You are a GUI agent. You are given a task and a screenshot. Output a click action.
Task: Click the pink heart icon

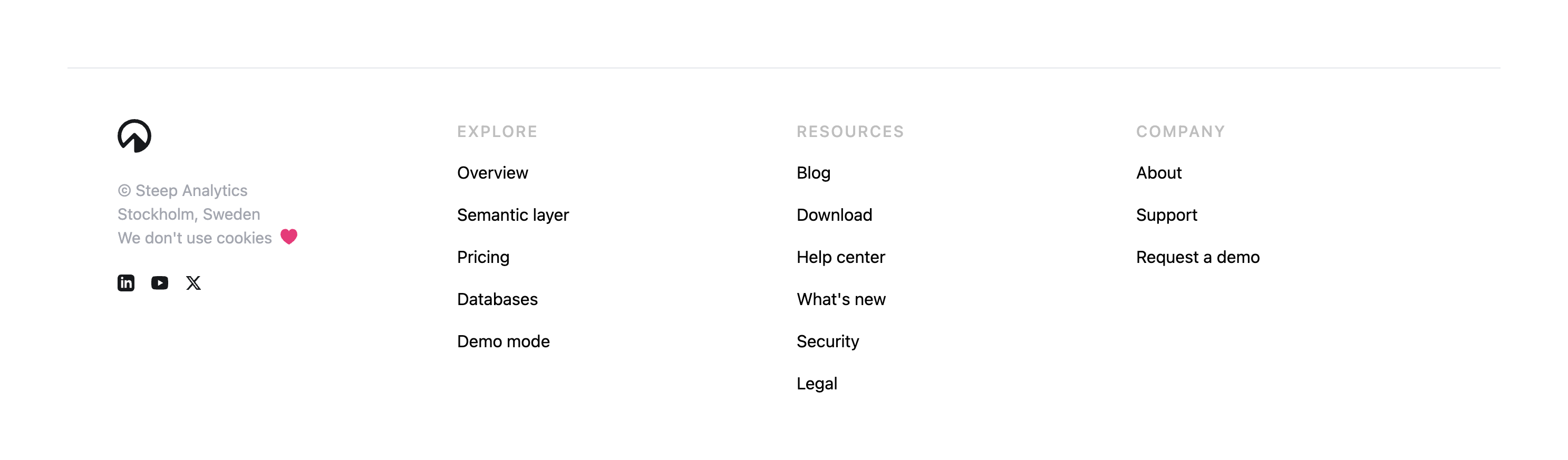coord(288,236)
